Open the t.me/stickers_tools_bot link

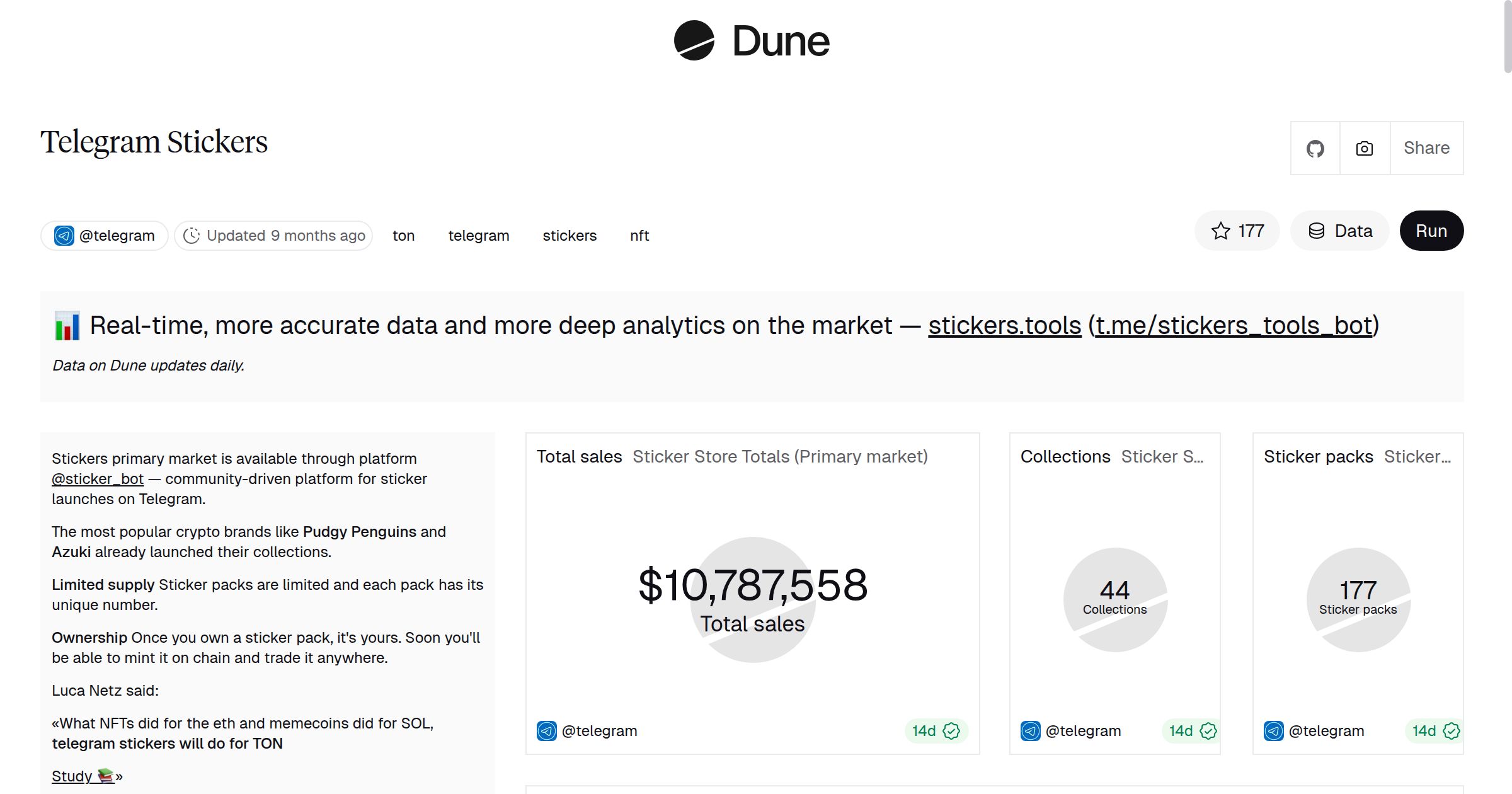coord(1234,326)
